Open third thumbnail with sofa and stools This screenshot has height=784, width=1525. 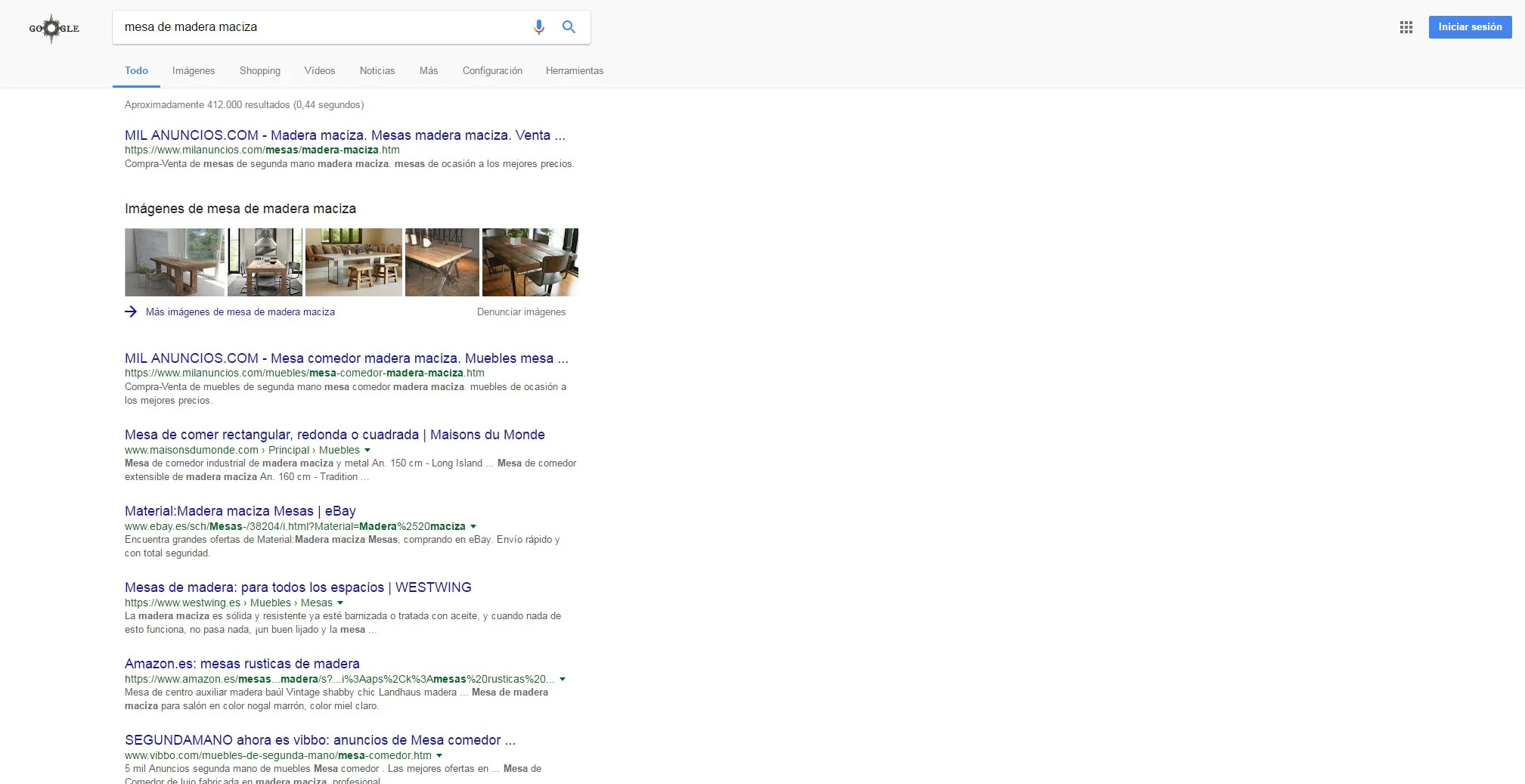click(x=354, y=262)
